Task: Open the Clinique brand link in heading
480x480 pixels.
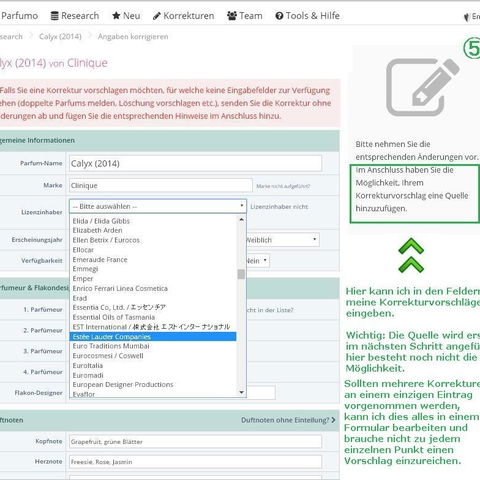Action: coord(87,63)
